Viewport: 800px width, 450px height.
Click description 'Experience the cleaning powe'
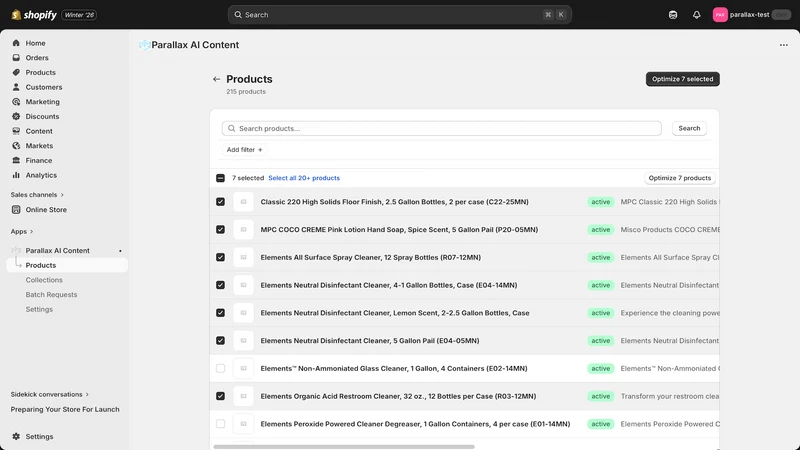[670, 313]
